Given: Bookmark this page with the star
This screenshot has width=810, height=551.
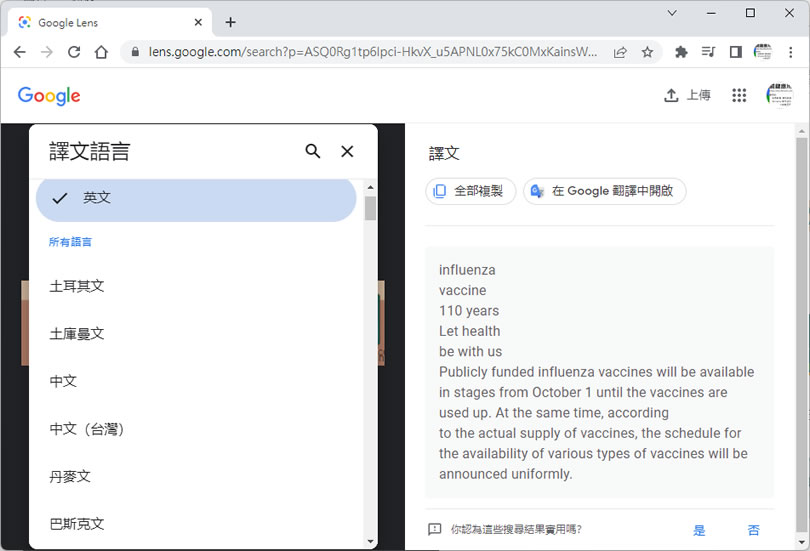Looking at the screenshot, I should tap(647, 52).
